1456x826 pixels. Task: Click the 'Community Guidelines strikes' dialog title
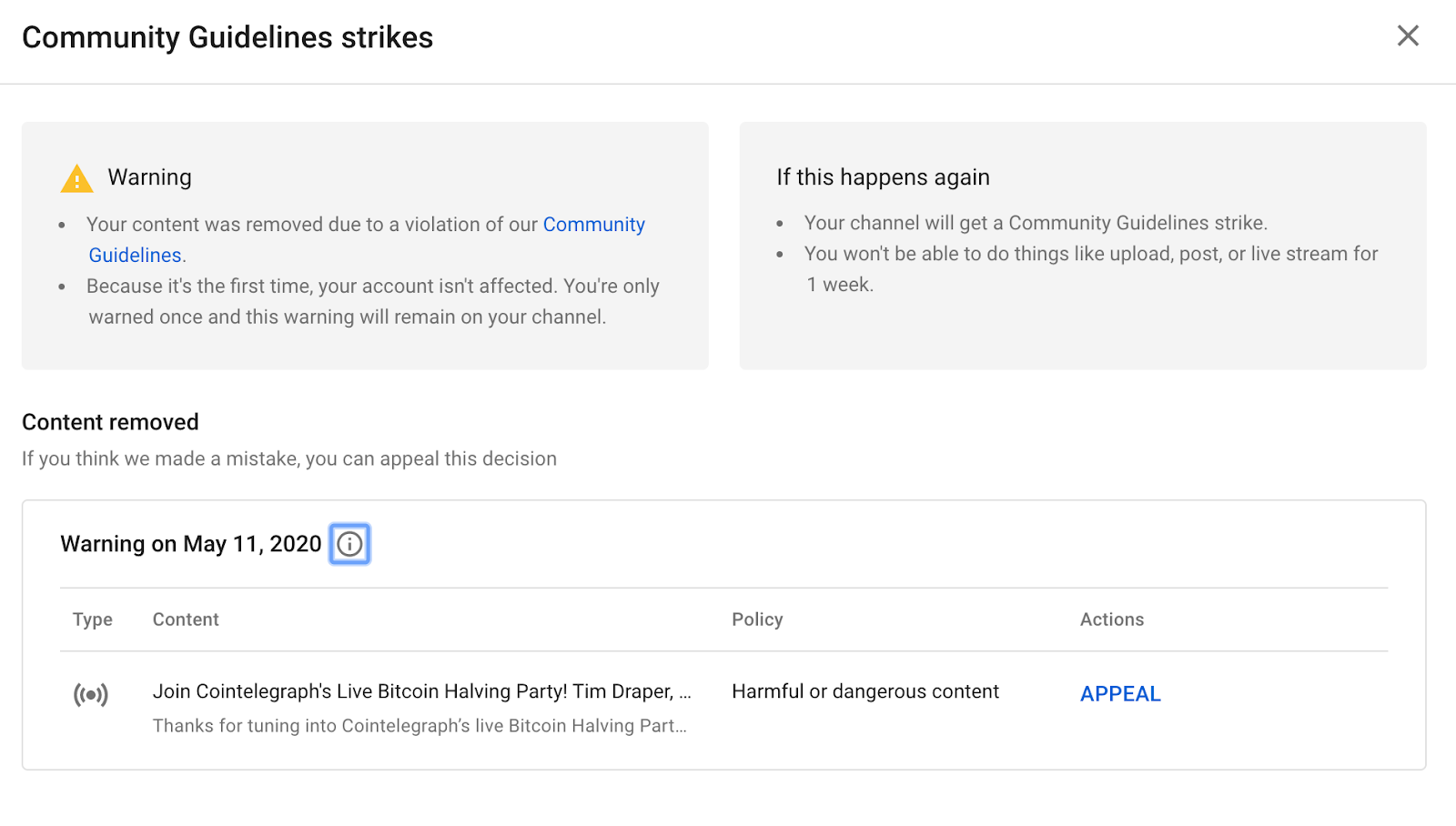[227, 37]
